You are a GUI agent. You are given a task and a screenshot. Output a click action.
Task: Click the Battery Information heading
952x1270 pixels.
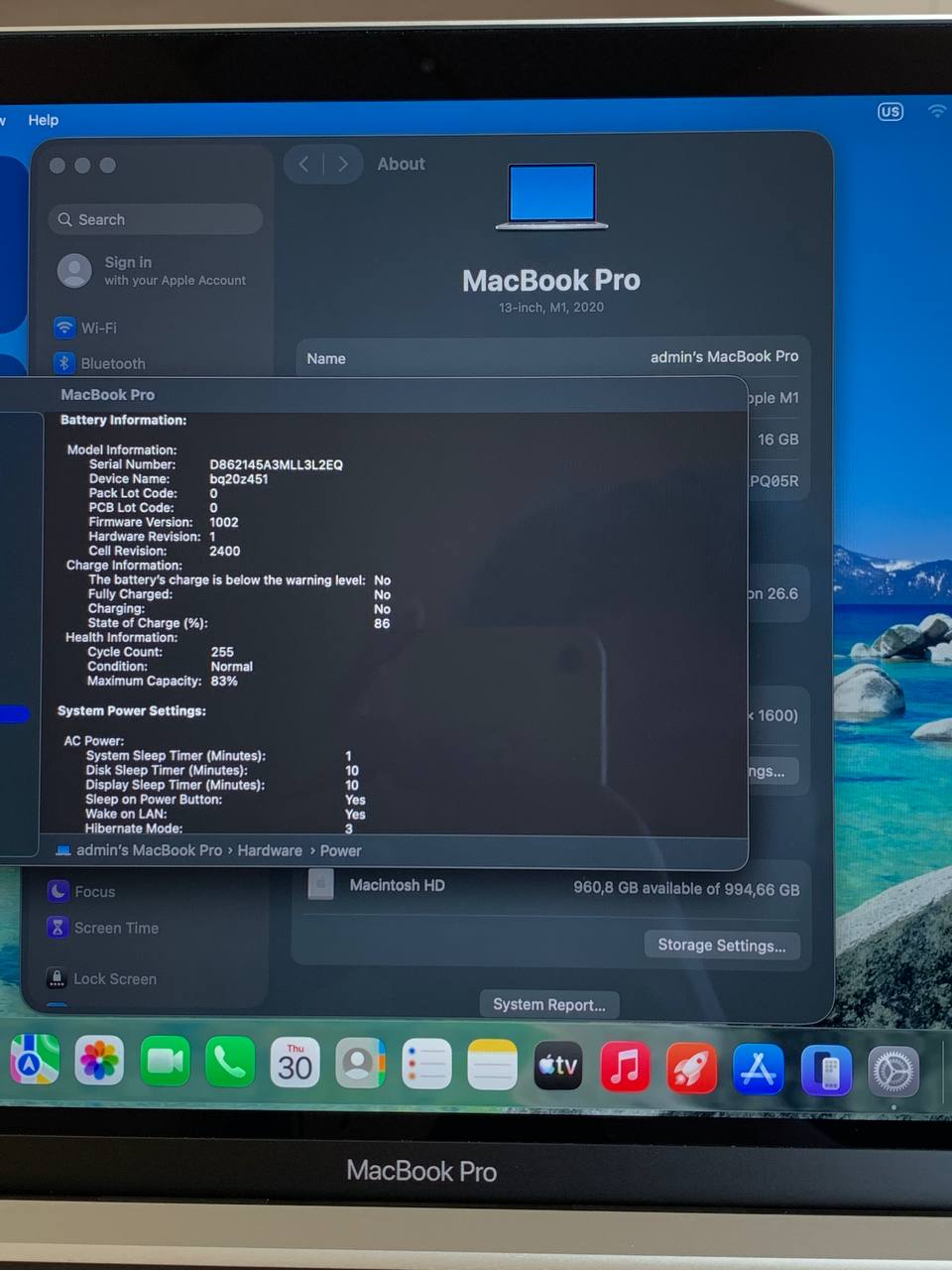[123, 420]
